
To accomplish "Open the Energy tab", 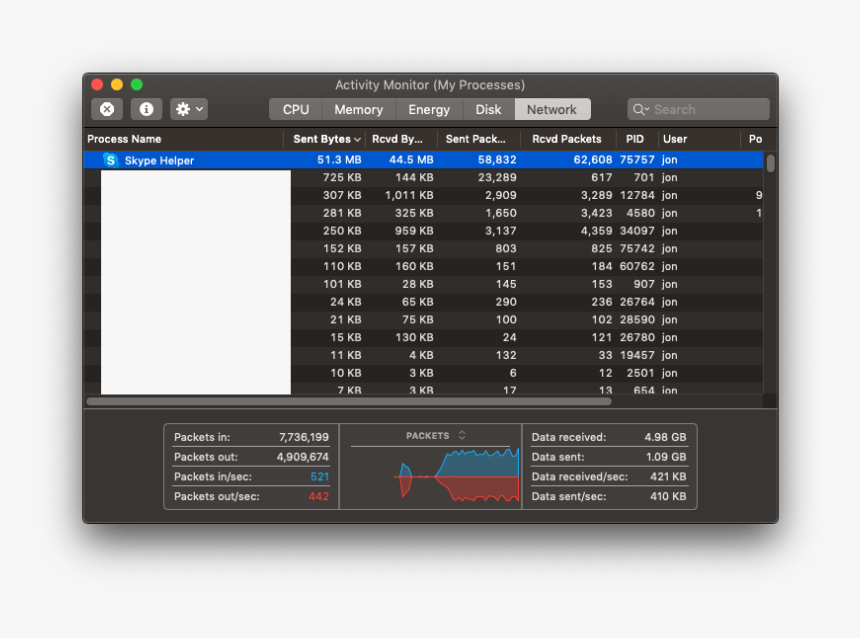I will pyautogui.click(x=429, y=109).
